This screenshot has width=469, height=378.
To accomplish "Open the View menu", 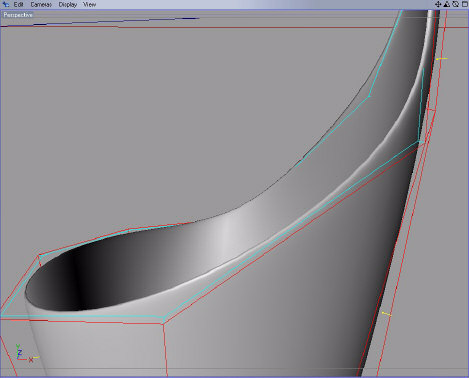I will coord(89,5).
